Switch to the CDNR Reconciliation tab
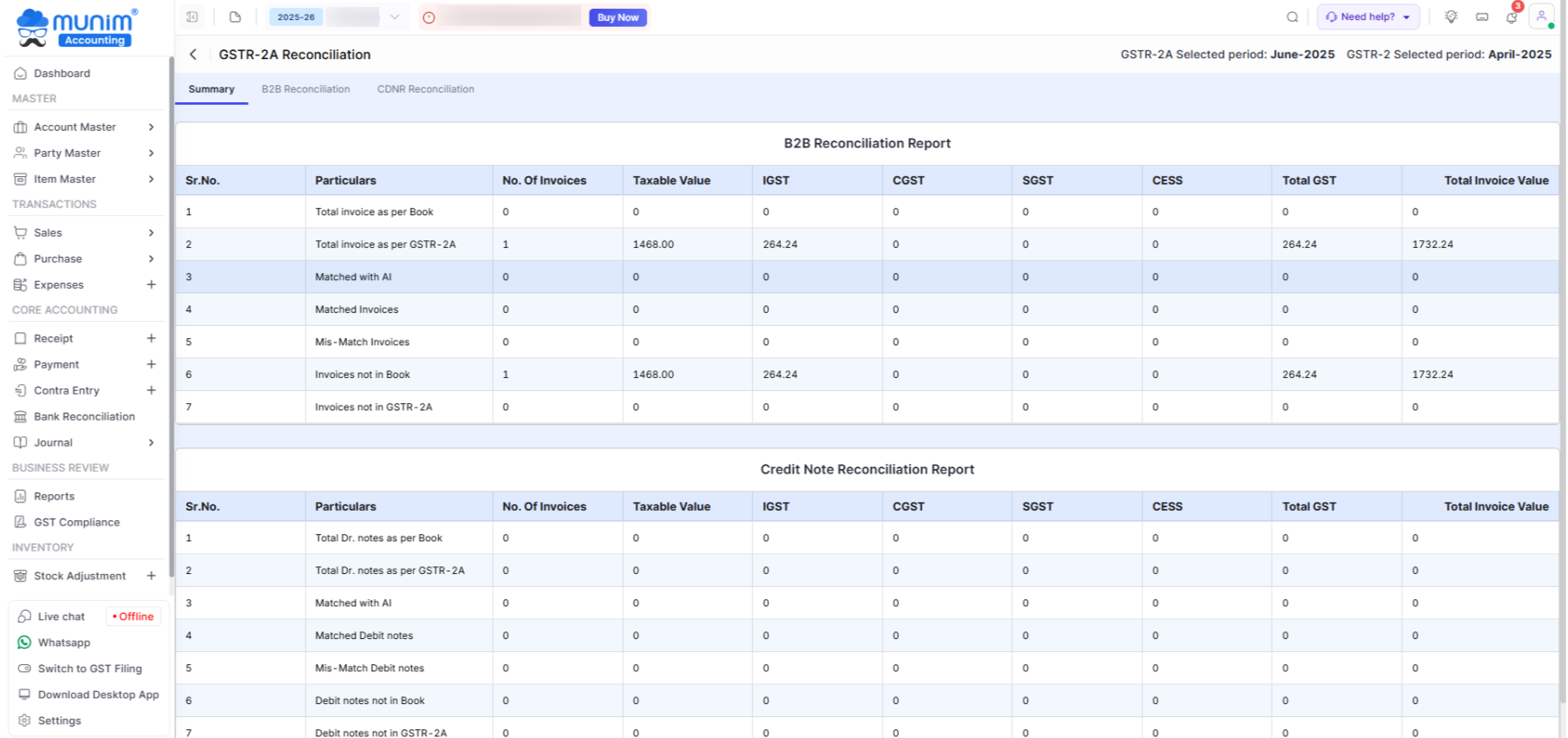 point(425,89)
